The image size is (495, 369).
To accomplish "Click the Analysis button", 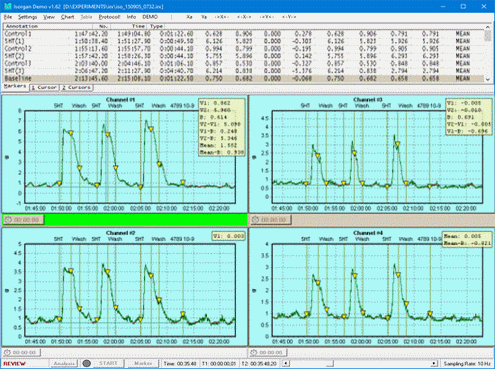I will pyautogui.click(x=64, y=363).
